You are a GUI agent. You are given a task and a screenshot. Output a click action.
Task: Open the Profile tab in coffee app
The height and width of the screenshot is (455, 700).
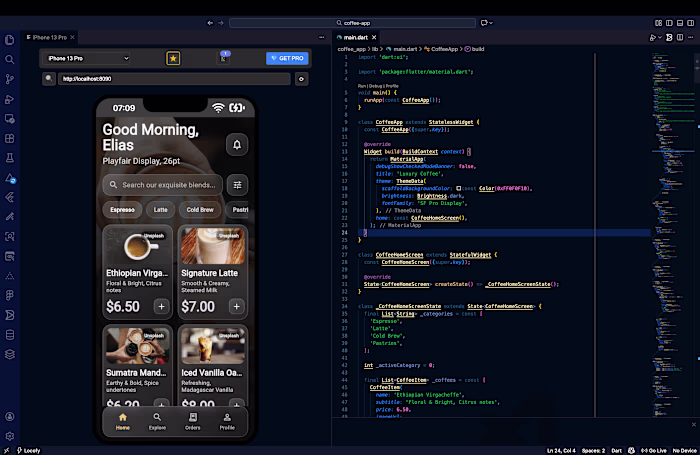coord(227,421)
